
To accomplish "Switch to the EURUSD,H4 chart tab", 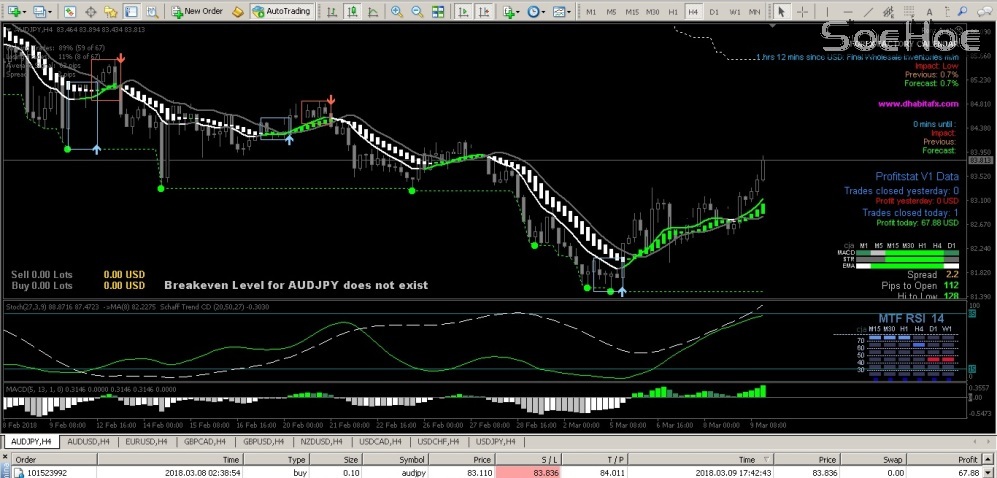I will click(x=149, y=440).
